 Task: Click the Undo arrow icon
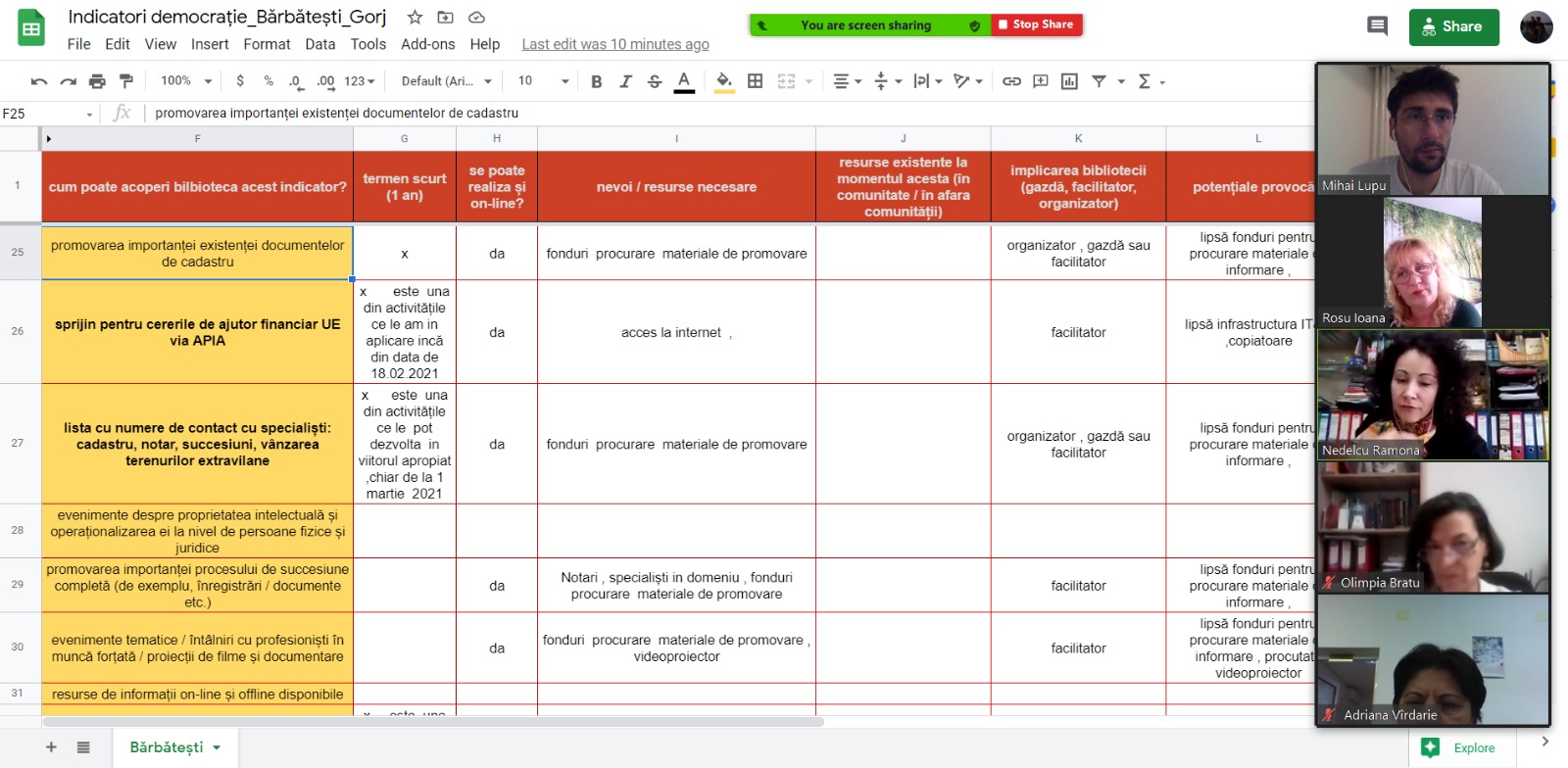(39, 81)
